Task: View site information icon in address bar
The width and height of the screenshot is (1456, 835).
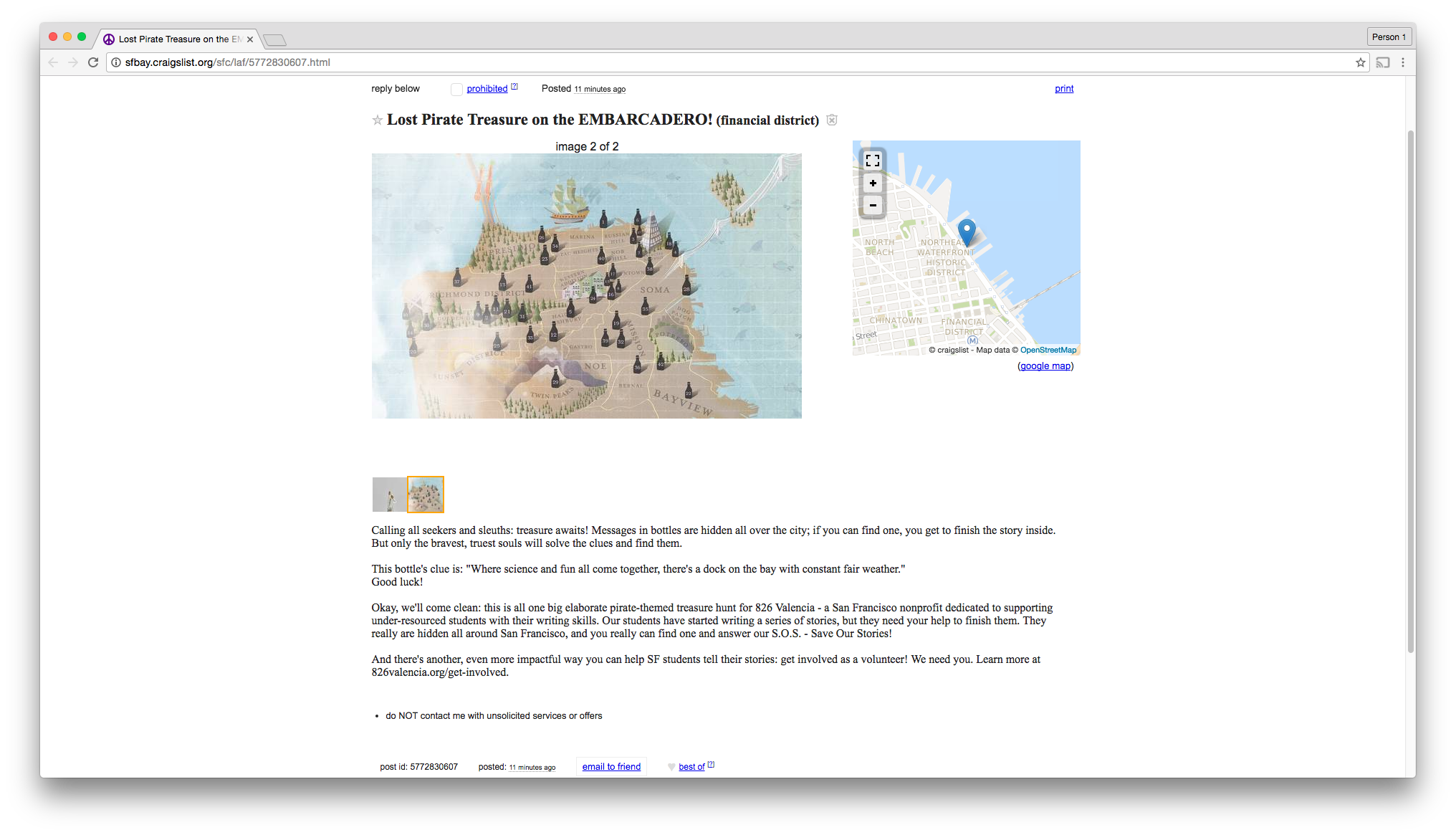Action: 116,62
